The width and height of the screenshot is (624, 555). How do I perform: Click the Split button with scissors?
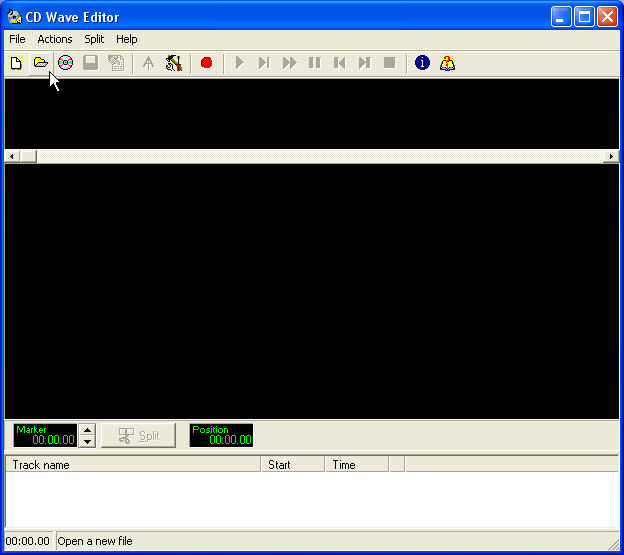[x=138, y=436]
